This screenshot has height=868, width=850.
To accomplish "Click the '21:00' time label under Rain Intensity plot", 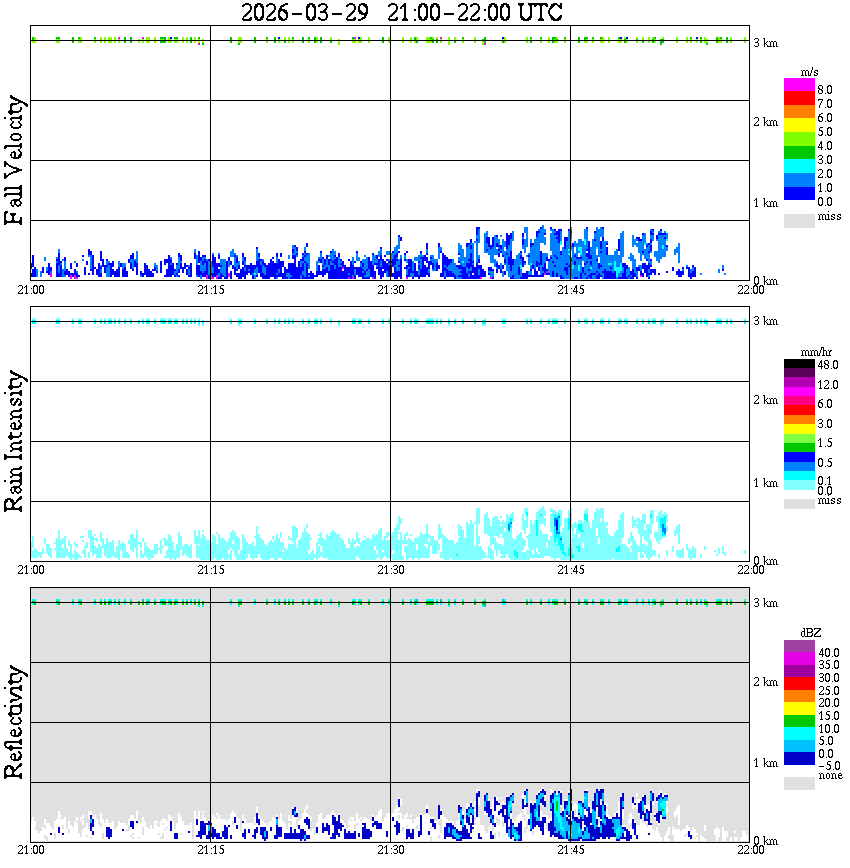I will pos(31,570).
